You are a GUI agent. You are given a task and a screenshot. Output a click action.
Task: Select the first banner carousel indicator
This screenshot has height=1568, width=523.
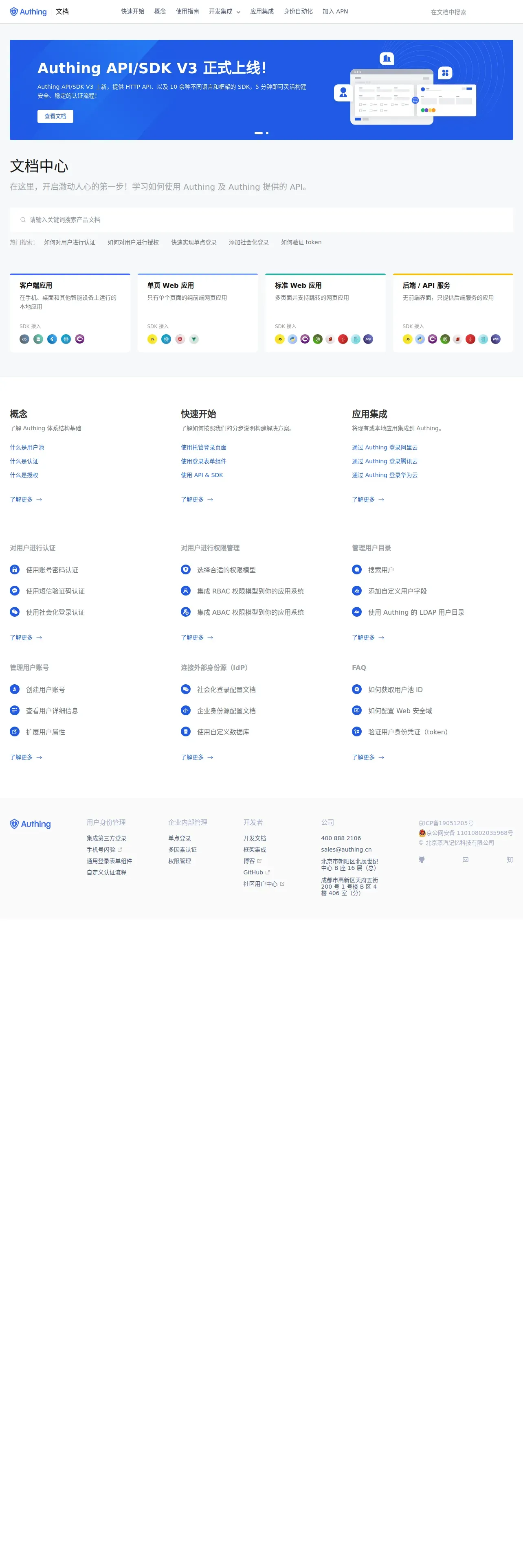pos(259,133)
